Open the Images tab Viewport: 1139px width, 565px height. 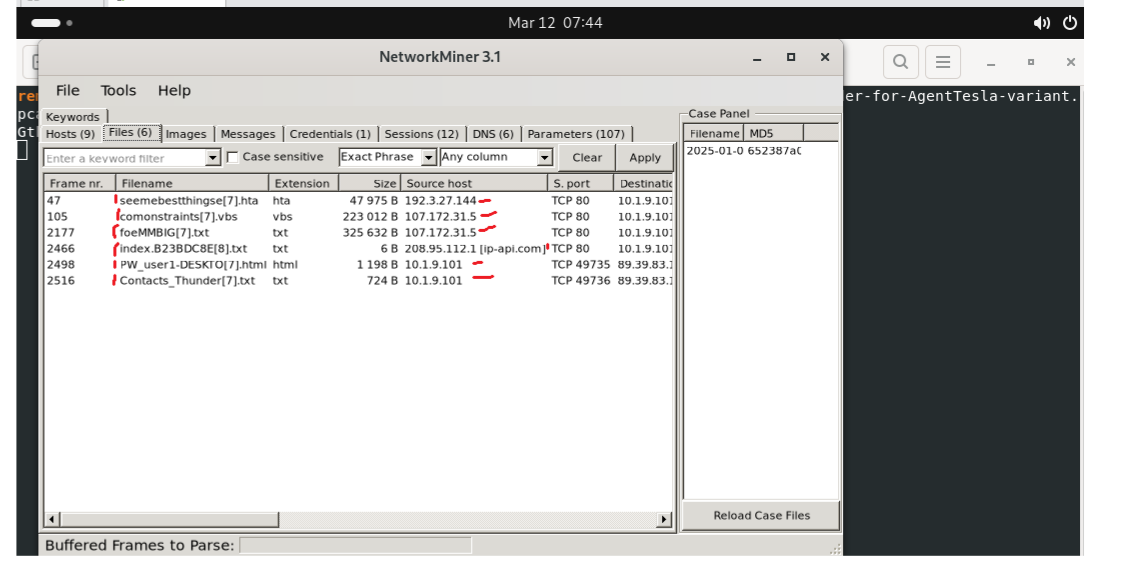click(186, 134)
